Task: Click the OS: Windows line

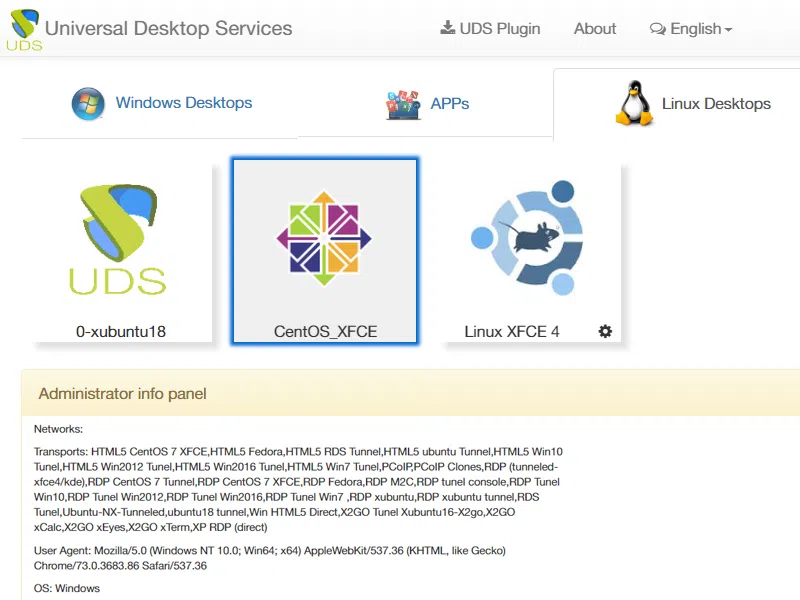Action: 67,588
